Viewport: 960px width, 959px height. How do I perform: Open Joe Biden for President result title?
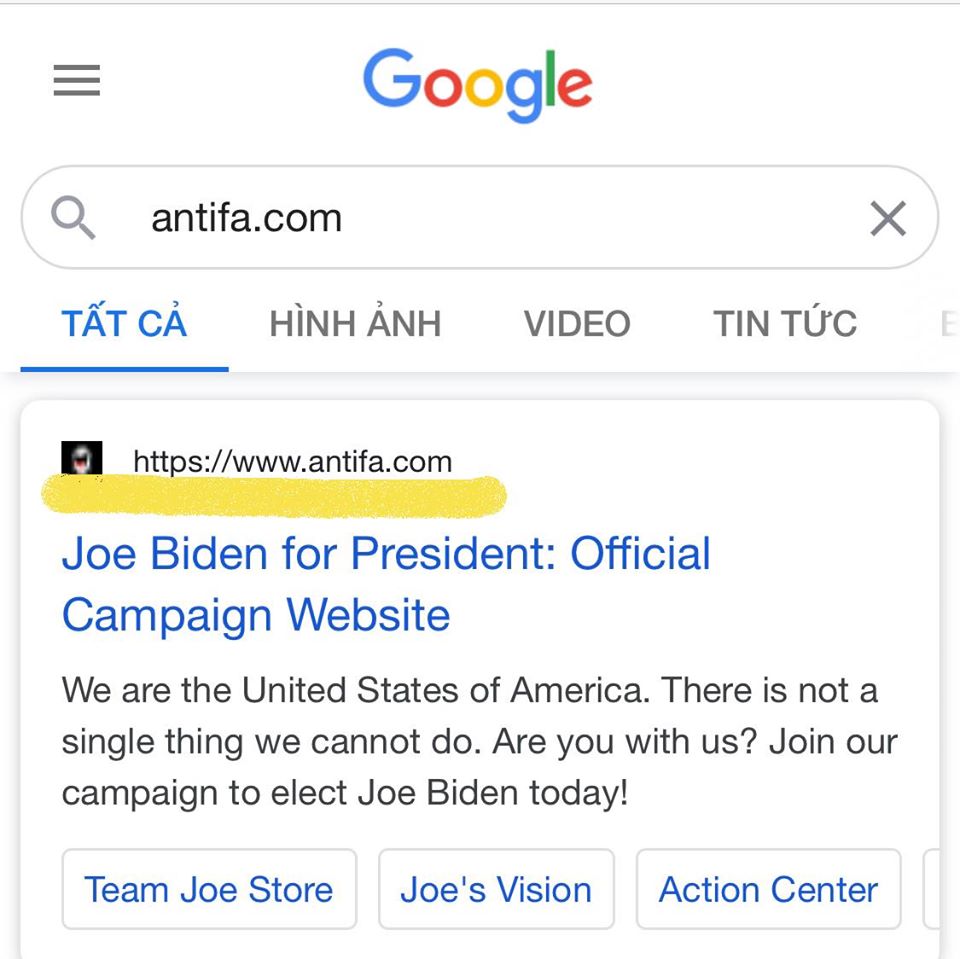tap(386, 584)
